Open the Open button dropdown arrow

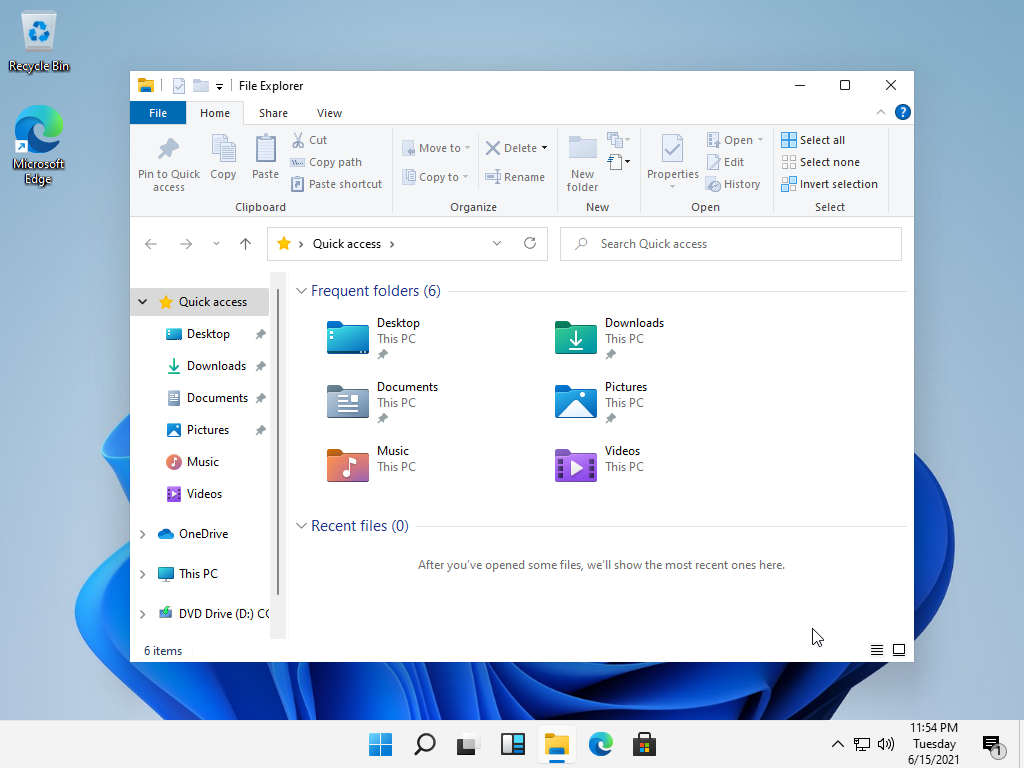(x=760, y=140)
